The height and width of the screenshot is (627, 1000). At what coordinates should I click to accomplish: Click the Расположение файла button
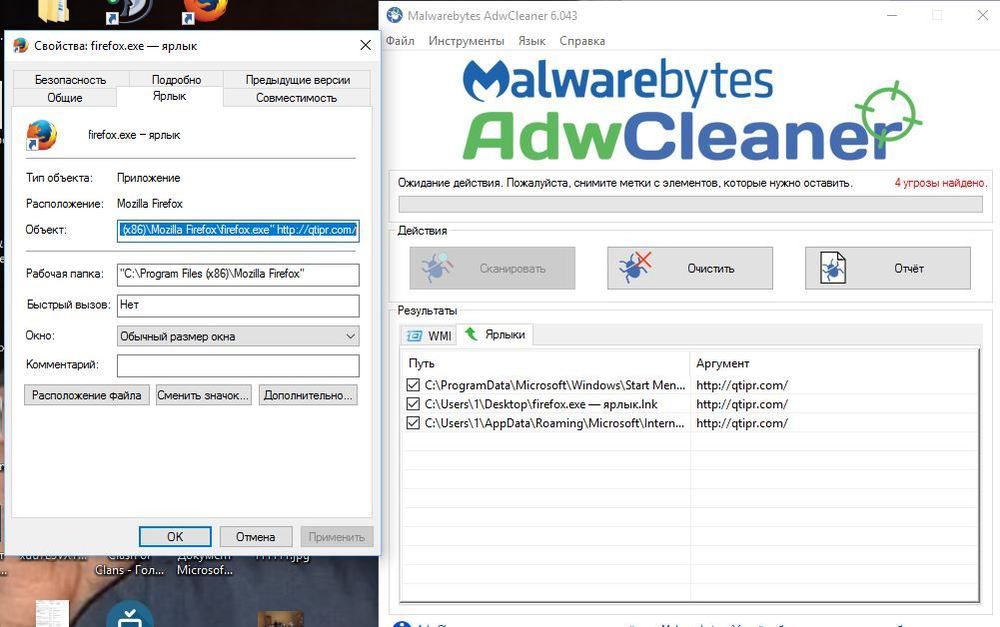click(x=87, y=395)
